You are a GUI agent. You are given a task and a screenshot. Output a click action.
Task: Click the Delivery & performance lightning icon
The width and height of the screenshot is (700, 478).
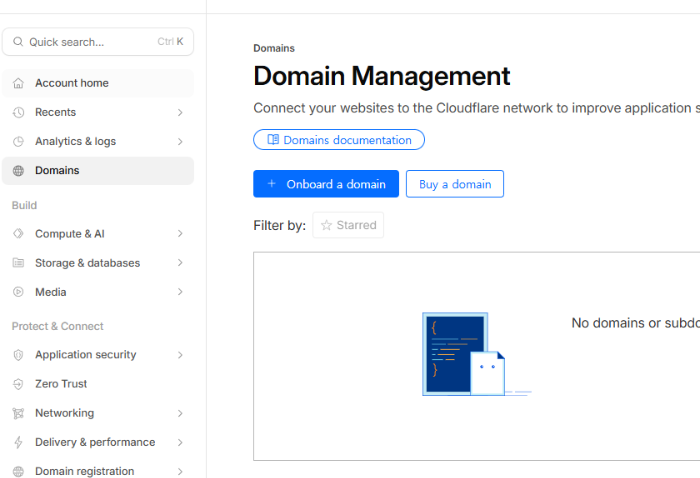click(x=18, y=442)
